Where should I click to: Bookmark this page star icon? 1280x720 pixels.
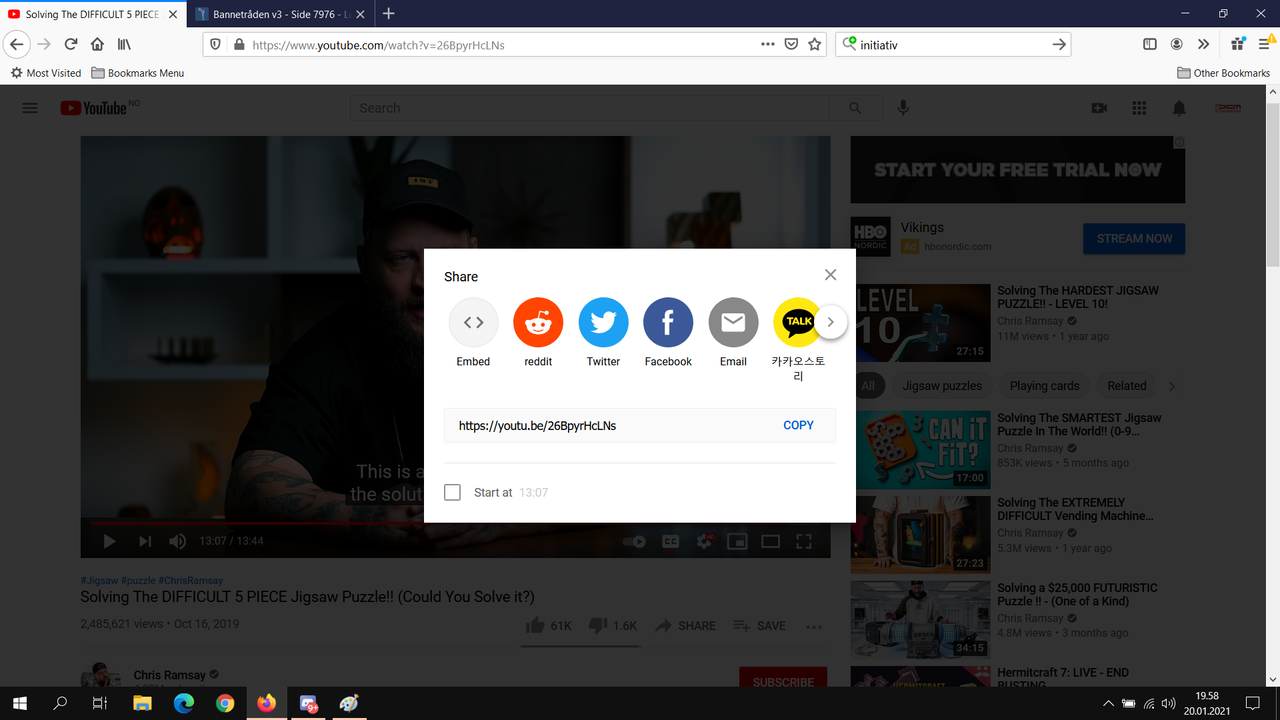click(x=815, y=44)
